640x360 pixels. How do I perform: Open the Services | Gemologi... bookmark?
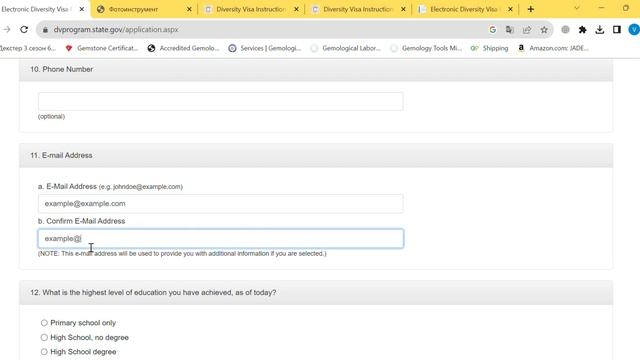[265, 48]
